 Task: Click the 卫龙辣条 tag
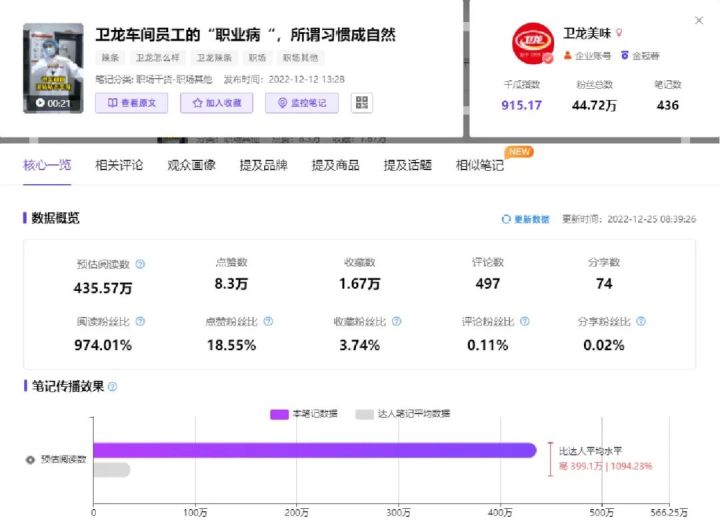coord(214,57)
